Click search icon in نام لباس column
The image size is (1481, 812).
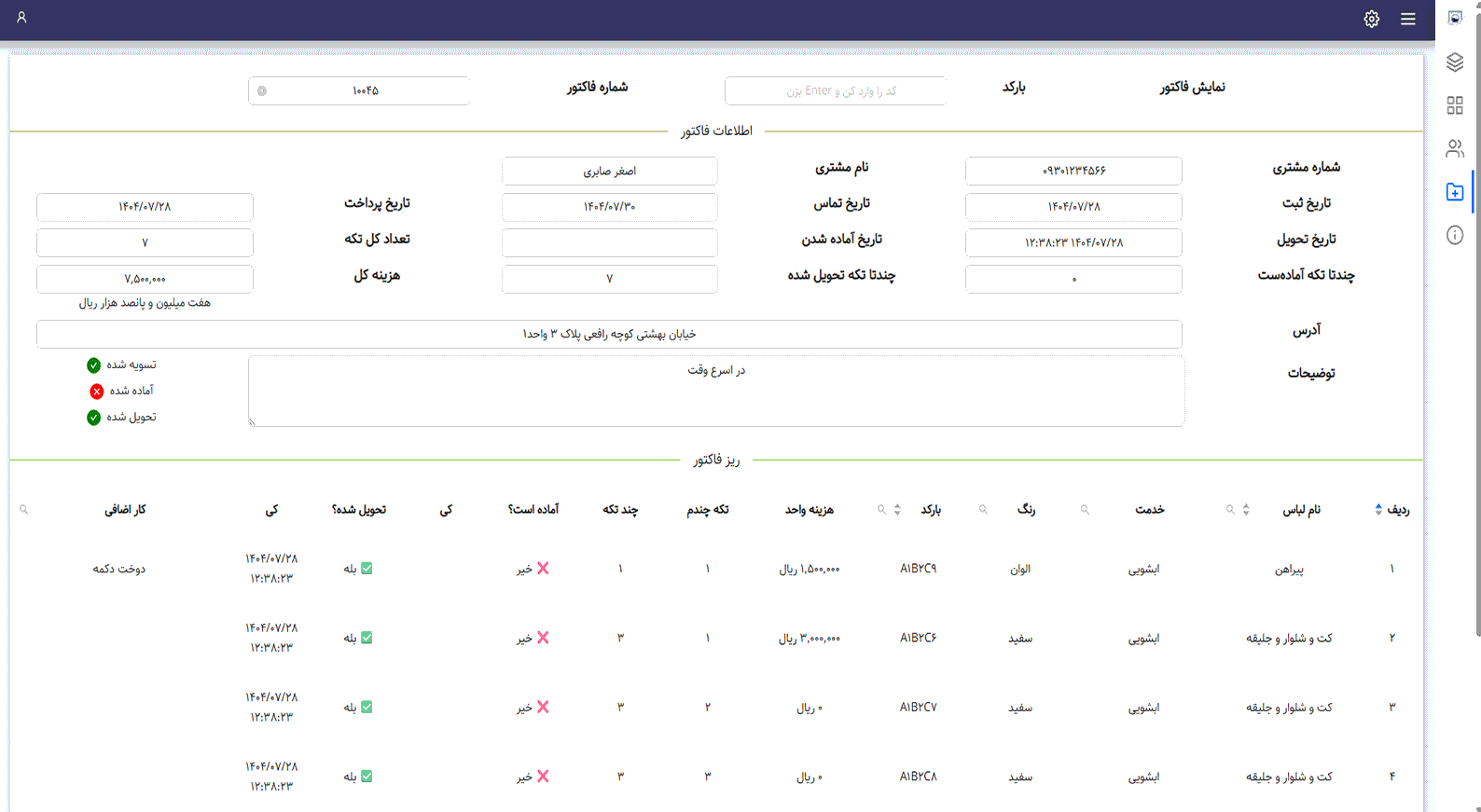[1230, 510]
